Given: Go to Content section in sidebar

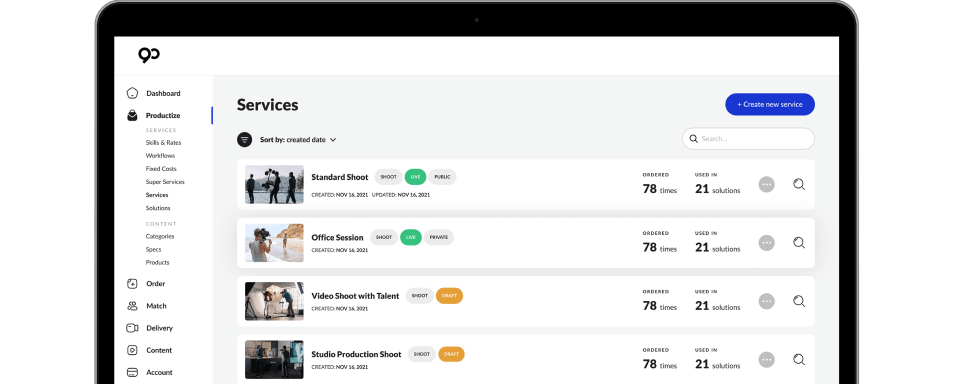Looking at the screenshot, I should click(159, 350).
